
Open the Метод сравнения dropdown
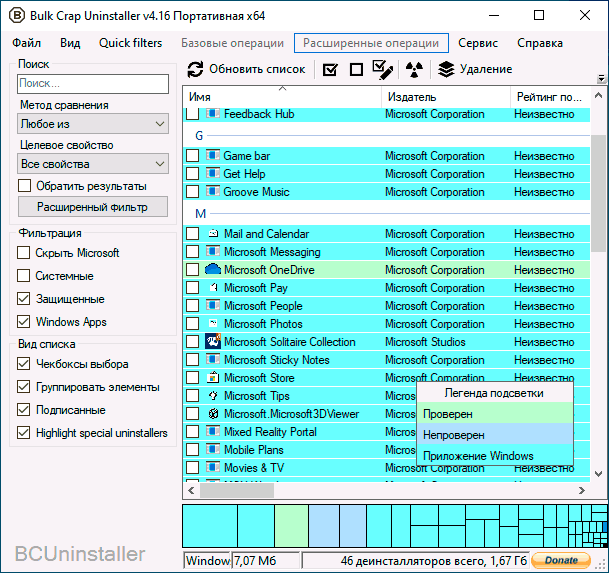tap(93, 124)
